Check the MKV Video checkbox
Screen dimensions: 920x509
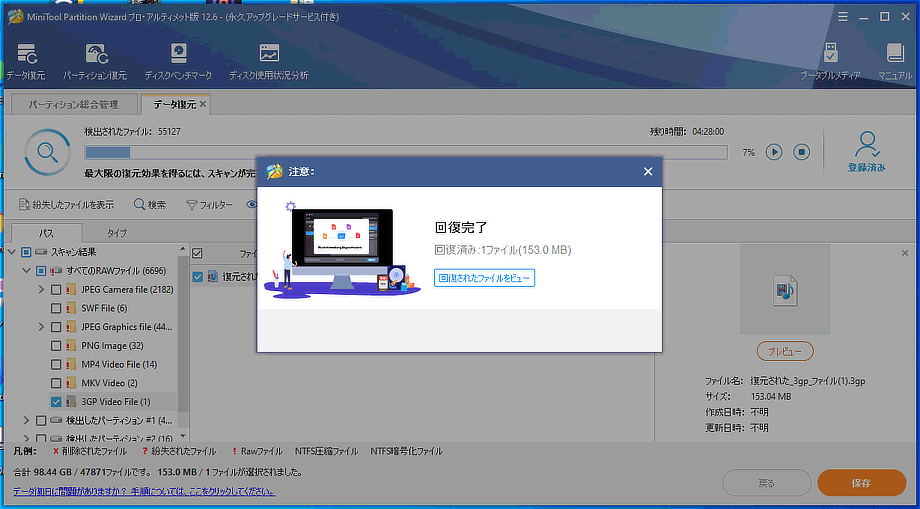56,384
